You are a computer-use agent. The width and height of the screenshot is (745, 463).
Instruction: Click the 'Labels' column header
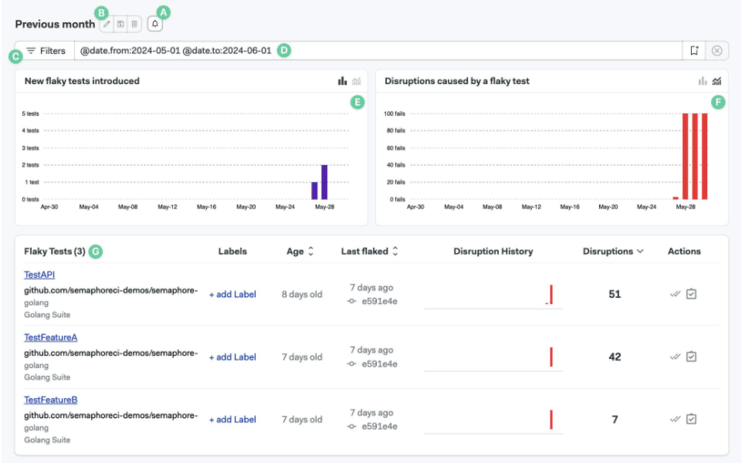click(x=232, y=251)
